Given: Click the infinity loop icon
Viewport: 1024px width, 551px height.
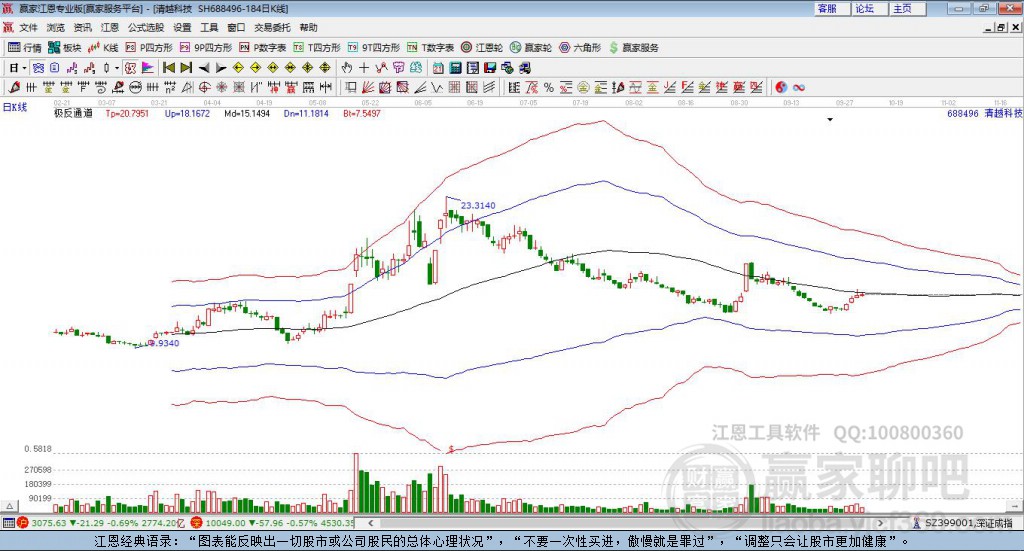Looking at the screenshot, I should point(798,87).
